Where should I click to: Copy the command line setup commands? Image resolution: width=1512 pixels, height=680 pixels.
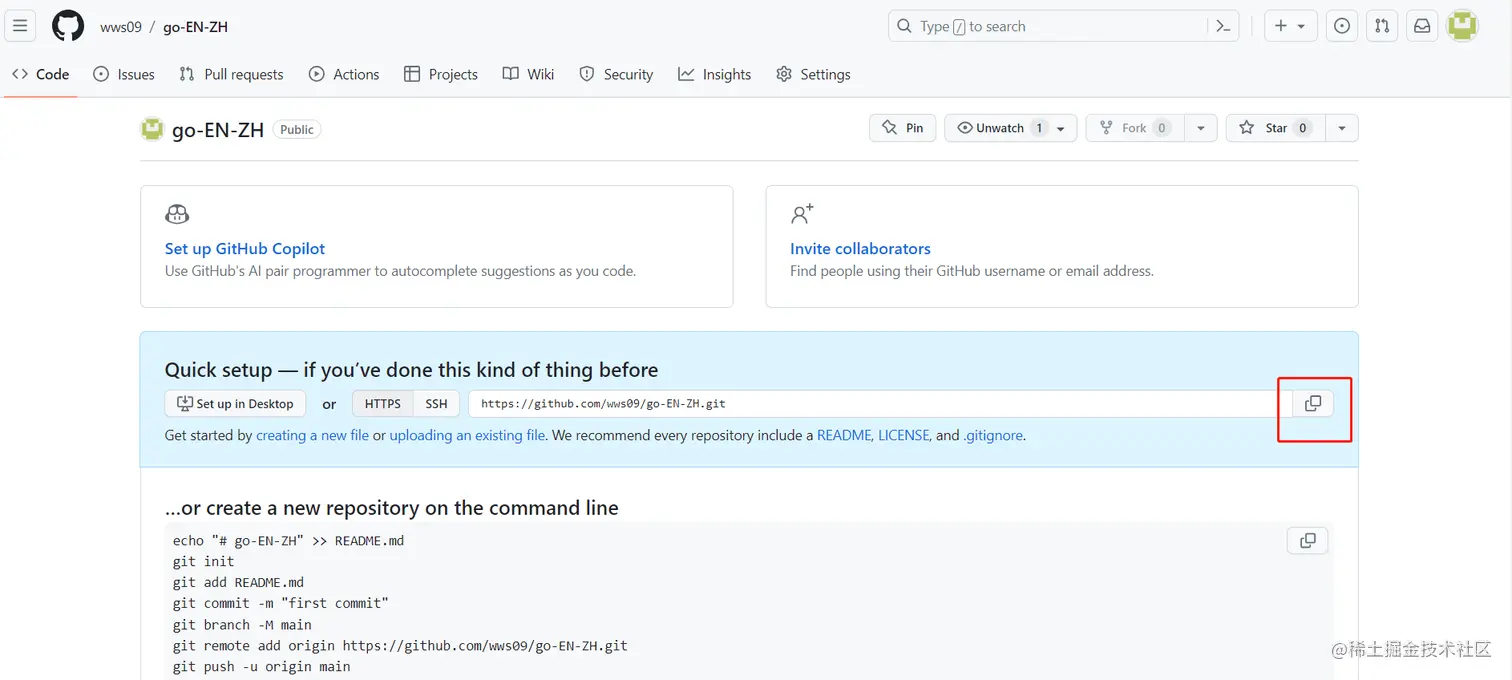(x=1308, y=541)
